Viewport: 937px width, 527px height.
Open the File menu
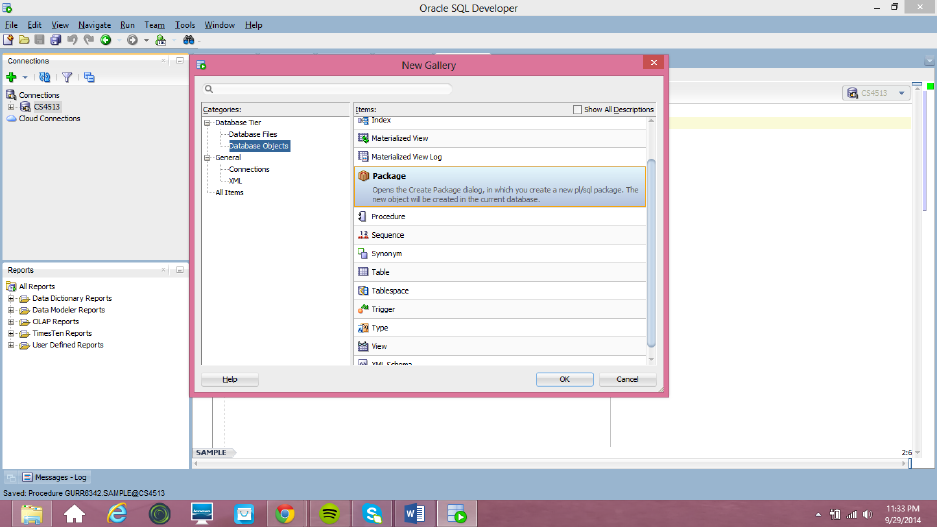11,25
